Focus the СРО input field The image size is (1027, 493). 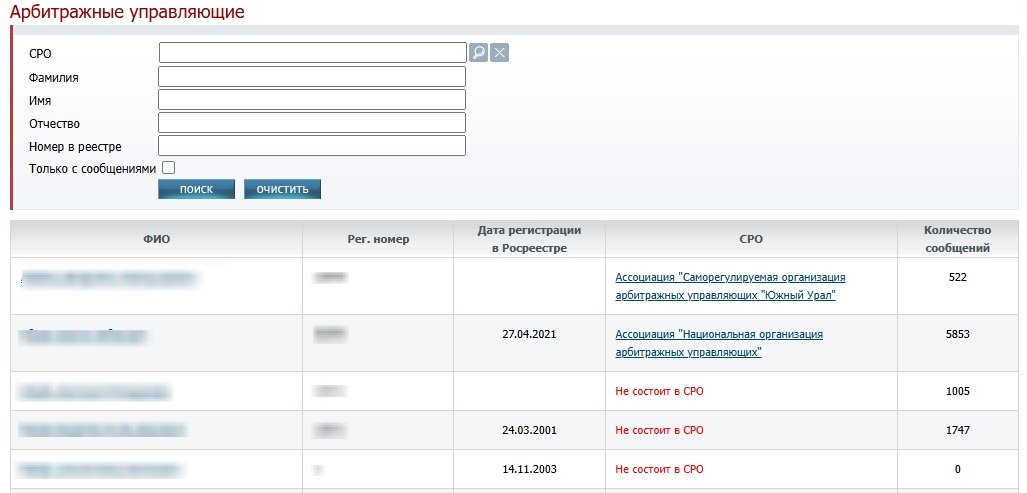pyautogui.click(x=312, y=53)
